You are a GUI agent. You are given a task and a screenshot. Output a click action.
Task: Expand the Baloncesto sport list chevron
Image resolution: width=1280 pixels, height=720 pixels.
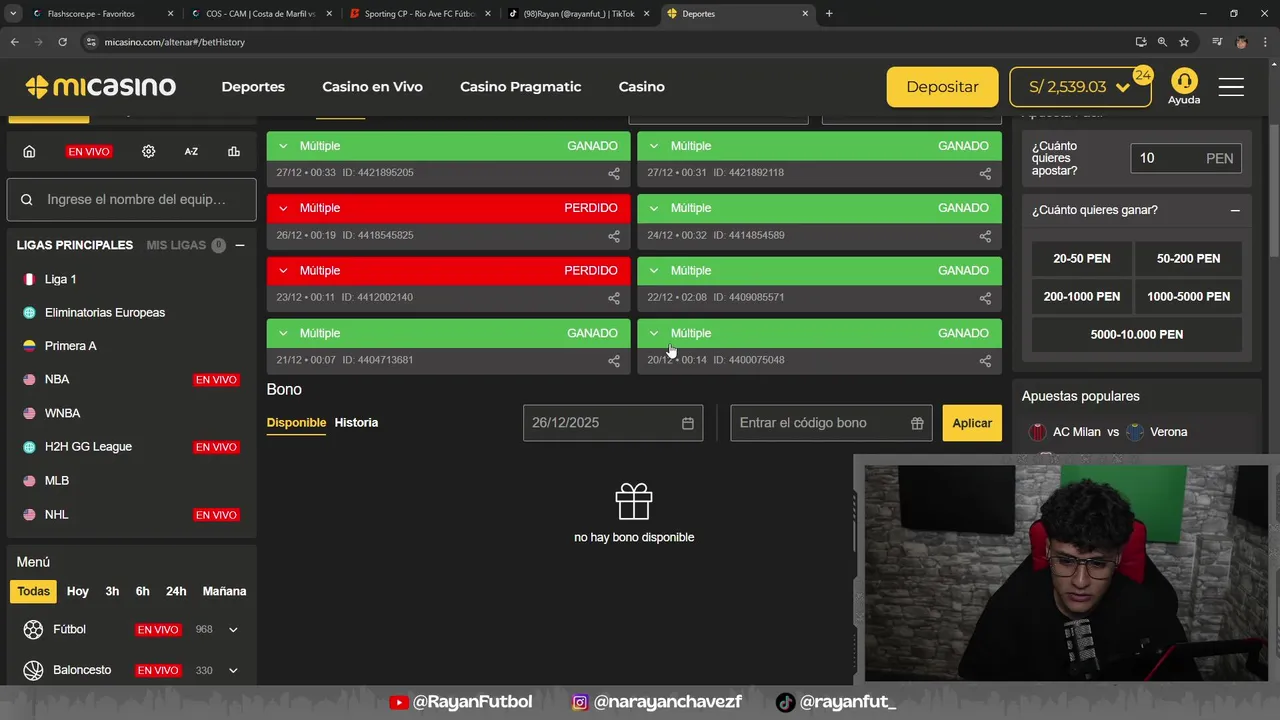tap(233, 670)
